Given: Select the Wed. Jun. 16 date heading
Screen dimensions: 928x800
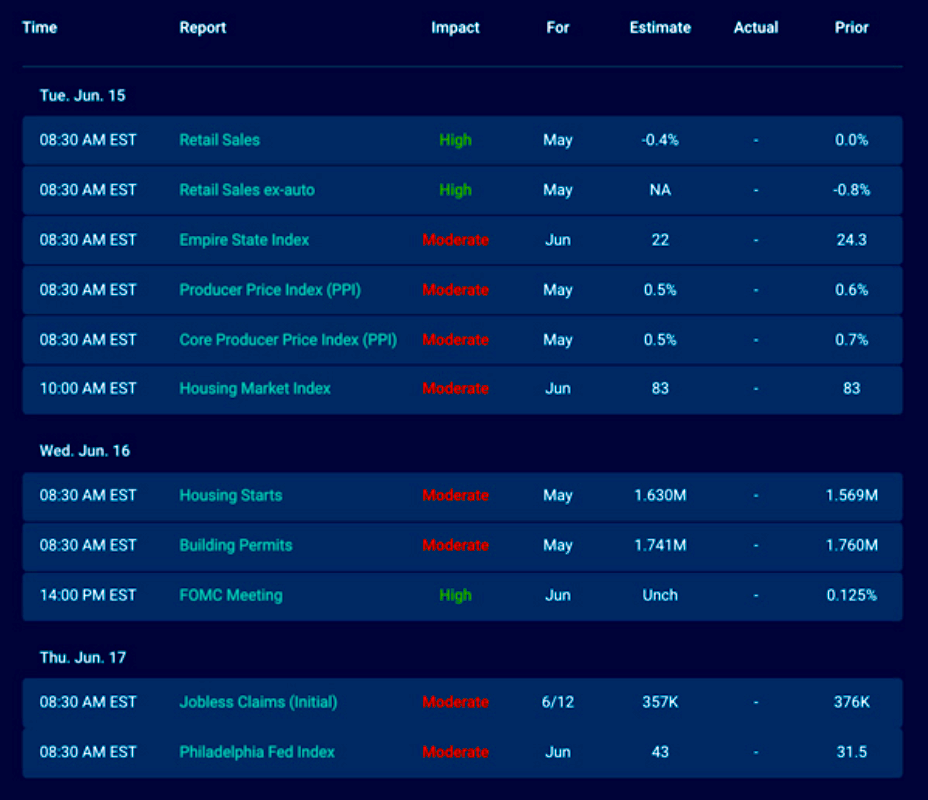Looking at the screenshot, I should 84,451.
